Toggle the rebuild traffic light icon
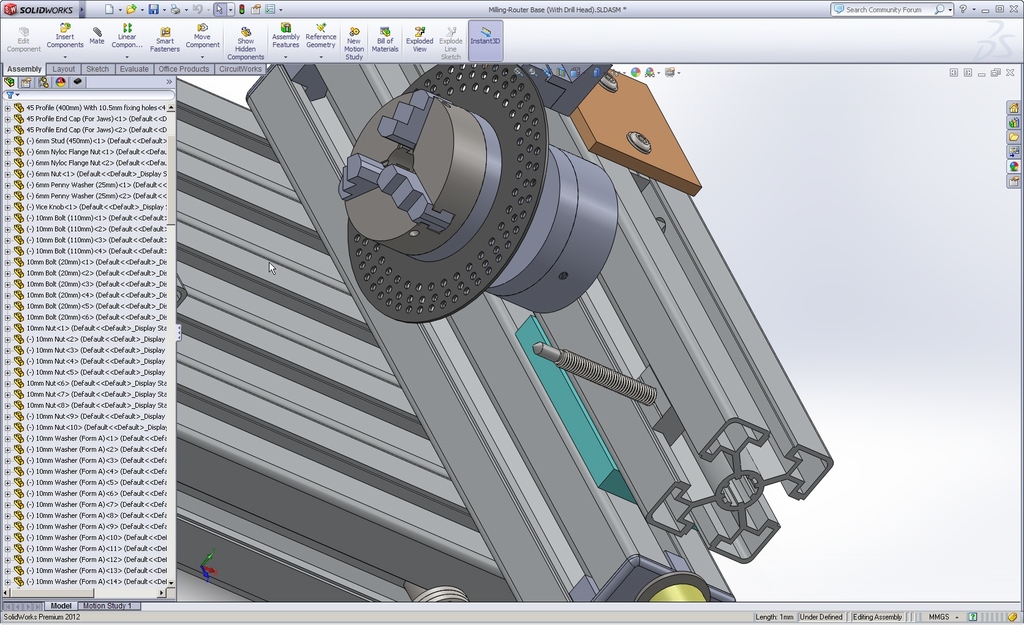Viewport: 1024px width, 625px height. (241, 9)
